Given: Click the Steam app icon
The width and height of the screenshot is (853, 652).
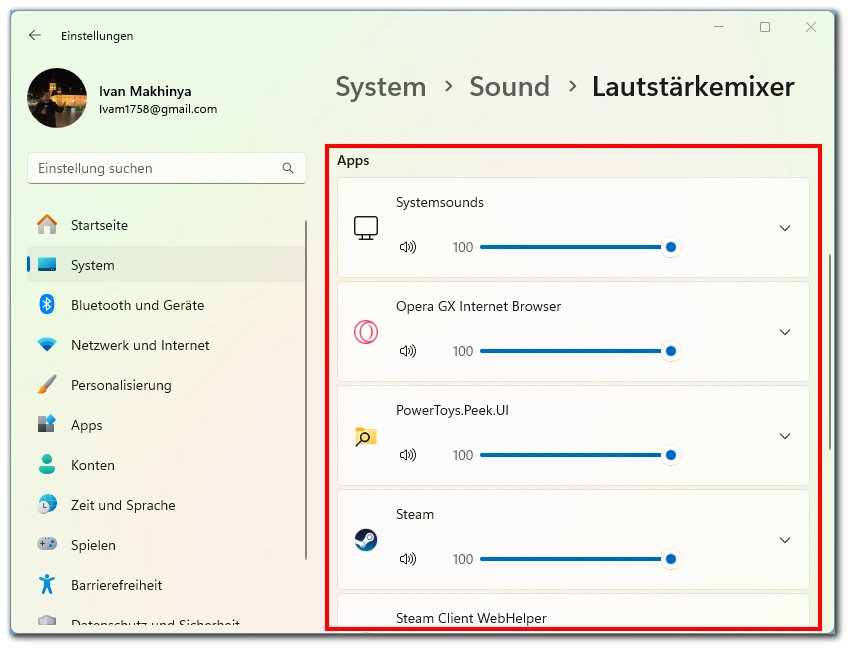Looking at the screenshot, I should pyautogui.click(x=366, y=540).
